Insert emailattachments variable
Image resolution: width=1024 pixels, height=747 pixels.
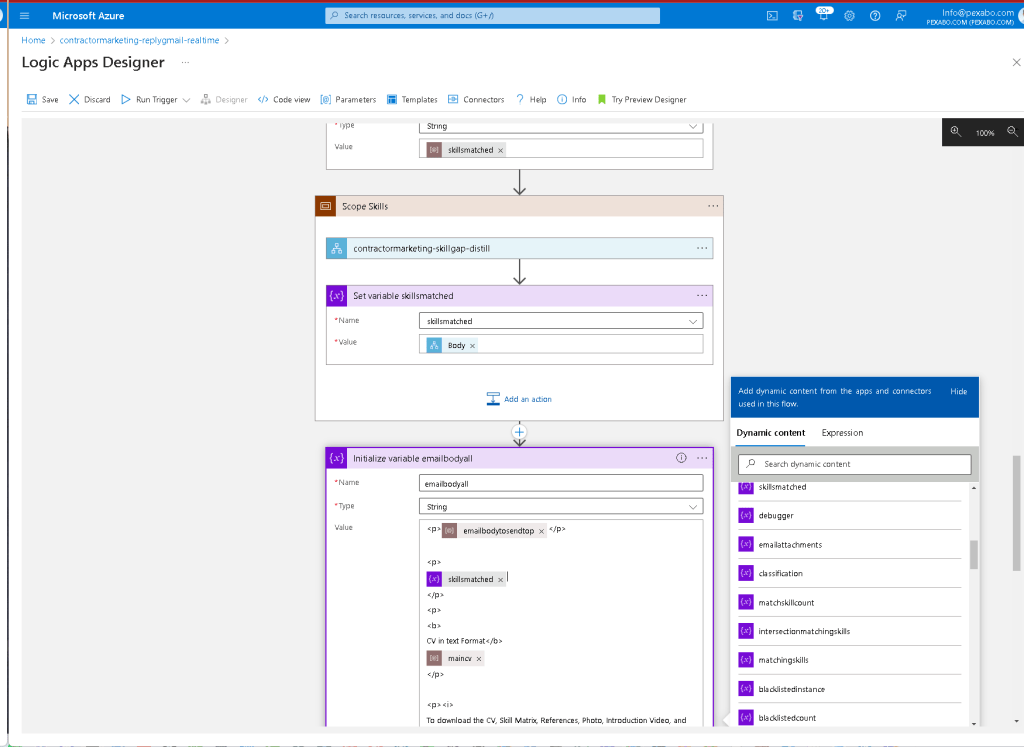point(849,545)
